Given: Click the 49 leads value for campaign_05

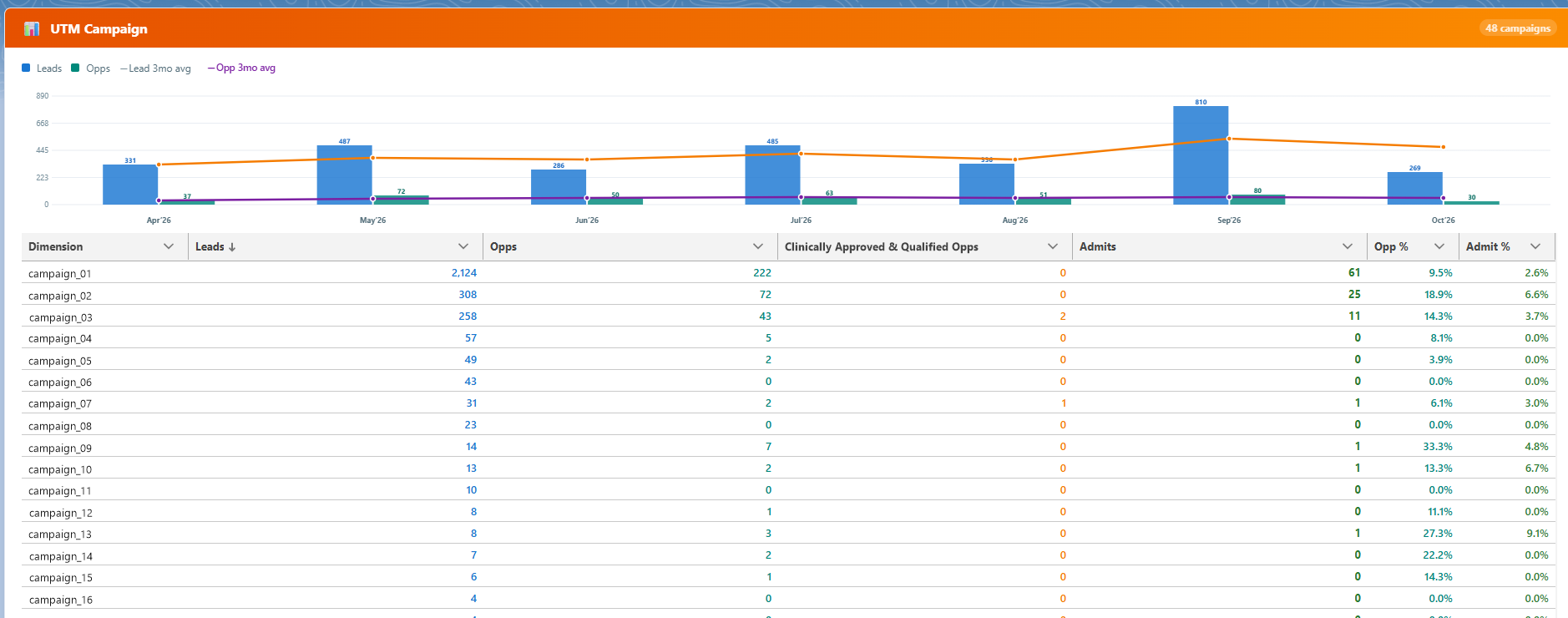Looking at the screenshot, I should pos(471,360).
